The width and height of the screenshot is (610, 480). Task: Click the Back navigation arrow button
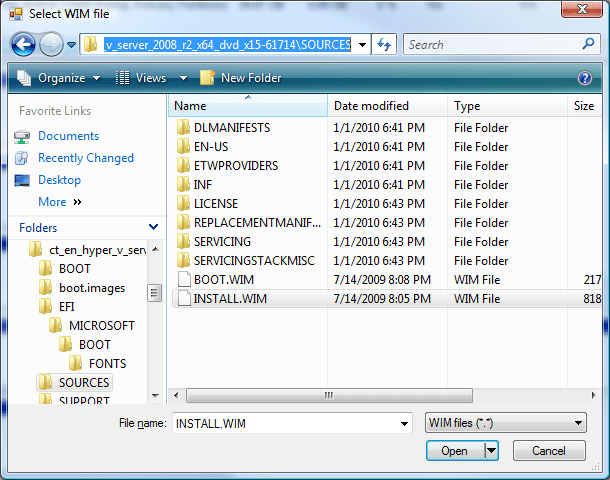tap(24, 44)
